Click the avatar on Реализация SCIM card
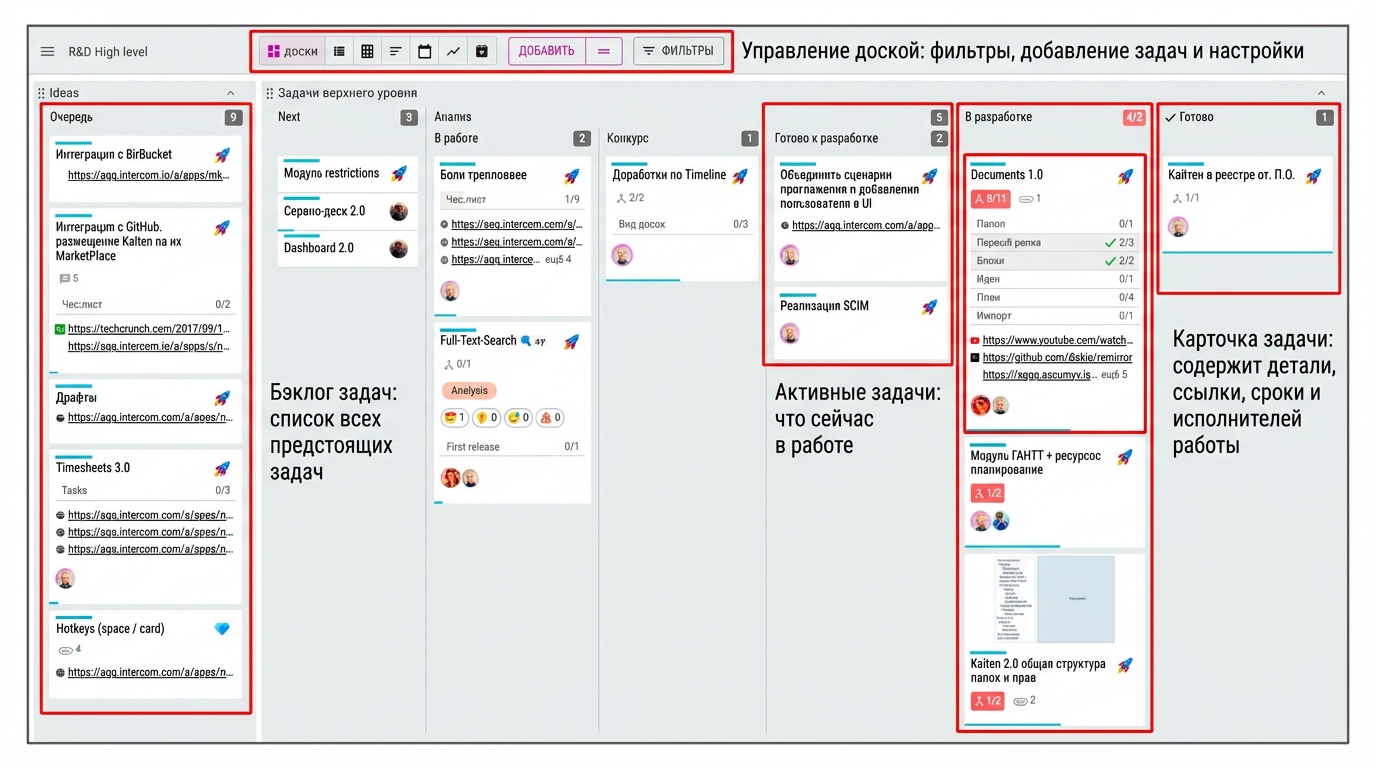The image size is (1376, 768). click(790, 334)
